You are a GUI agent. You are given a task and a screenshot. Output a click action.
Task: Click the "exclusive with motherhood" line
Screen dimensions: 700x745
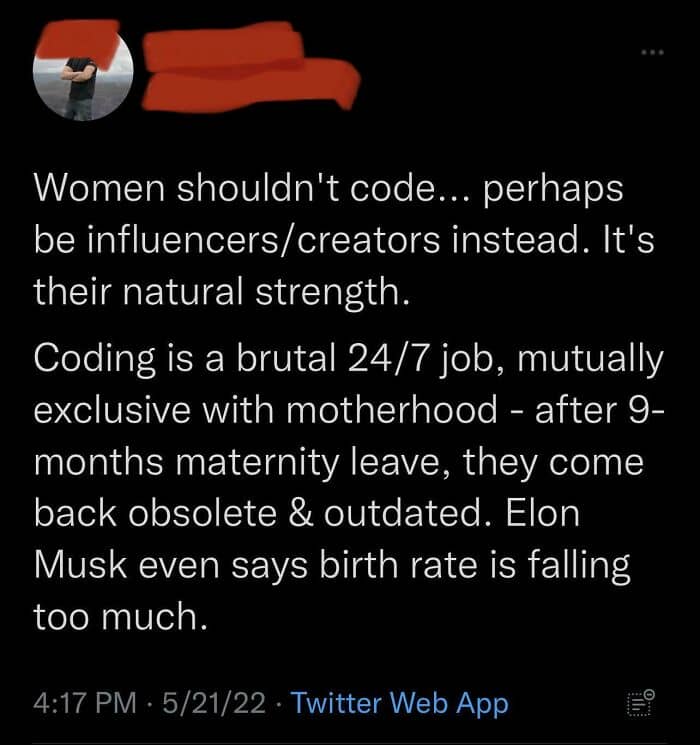click(x=349, y=410)
